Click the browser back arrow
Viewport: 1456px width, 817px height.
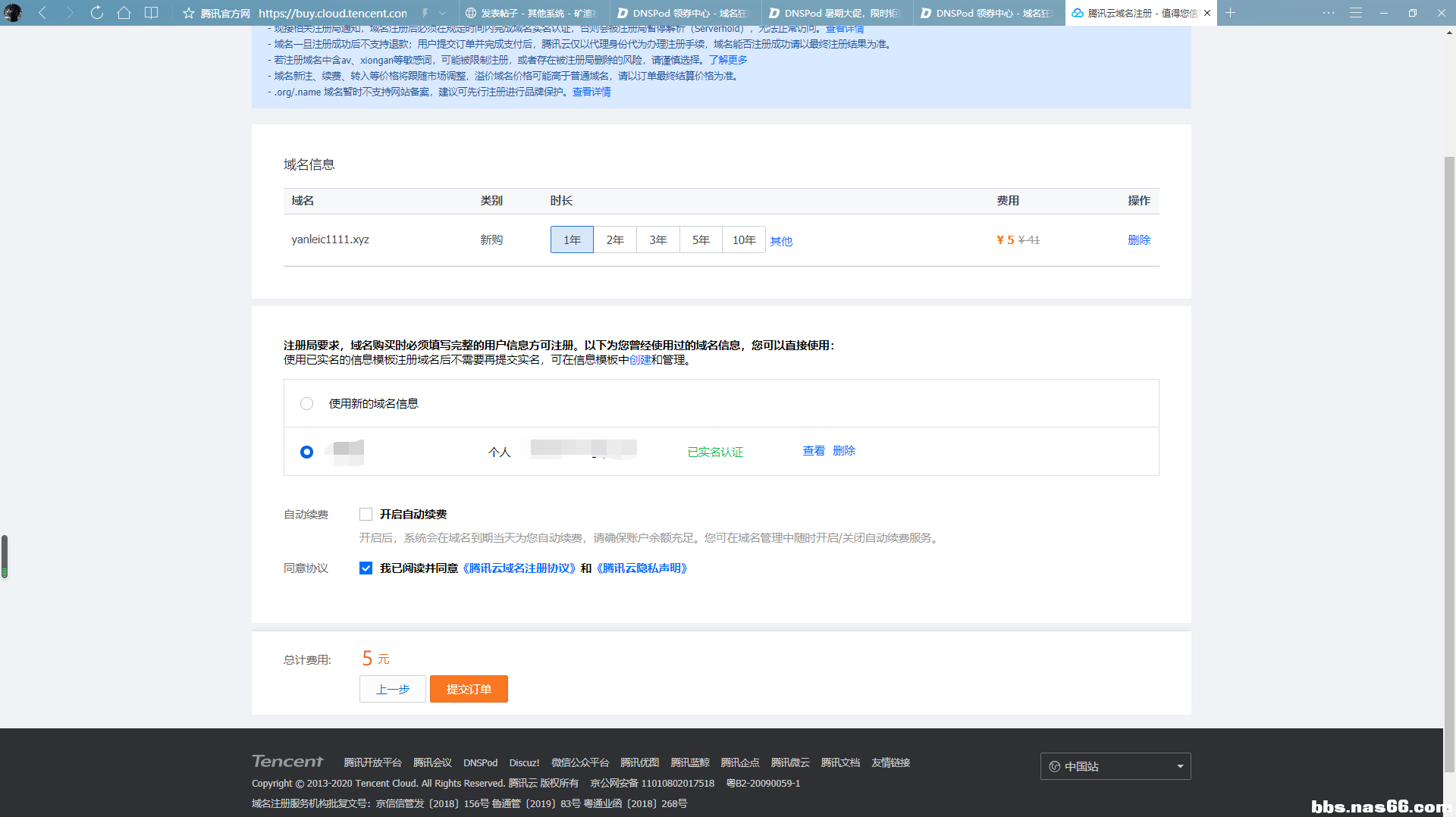pos(42,13)
